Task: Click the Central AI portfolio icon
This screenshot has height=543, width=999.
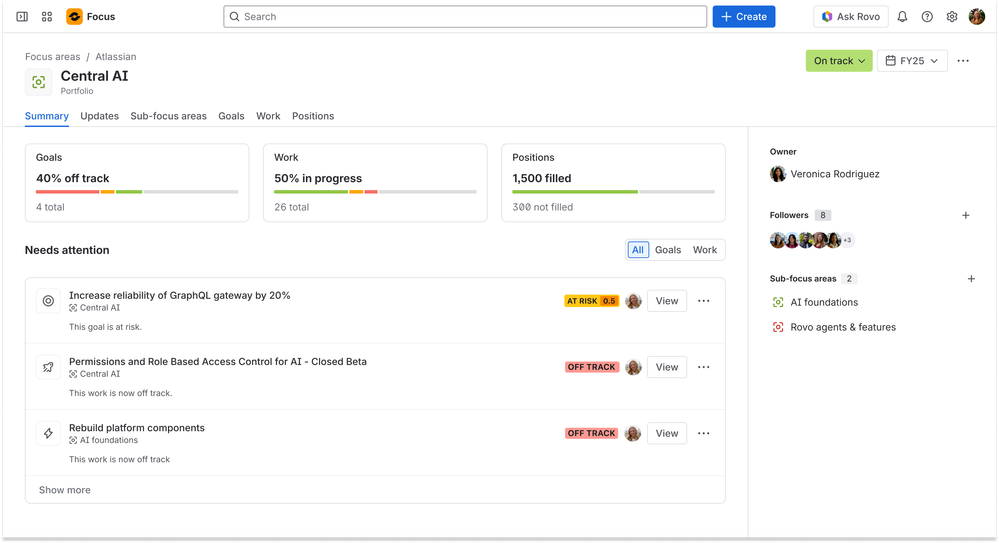Action: [39, 82]
